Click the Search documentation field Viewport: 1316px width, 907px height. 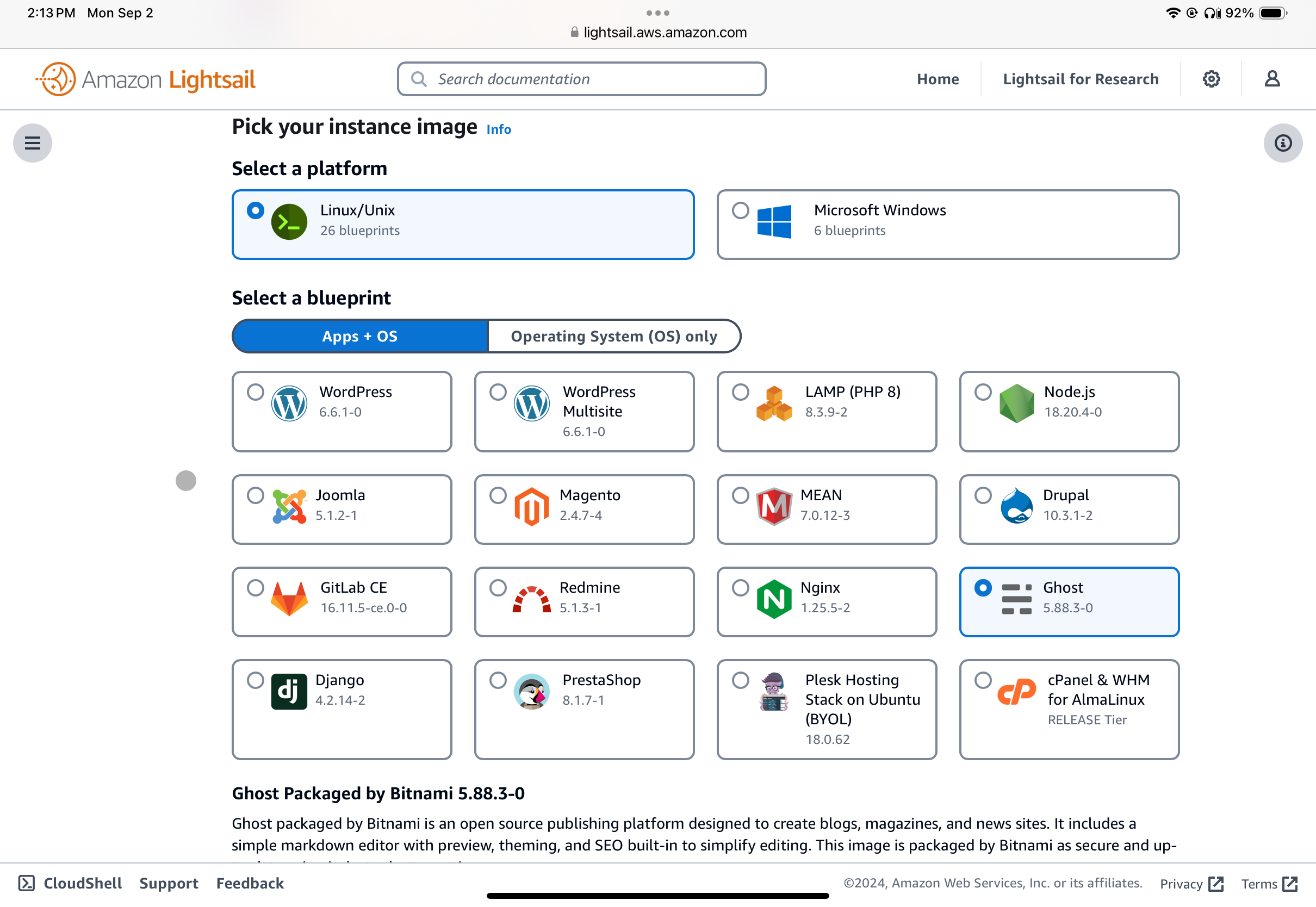[582, 79]
